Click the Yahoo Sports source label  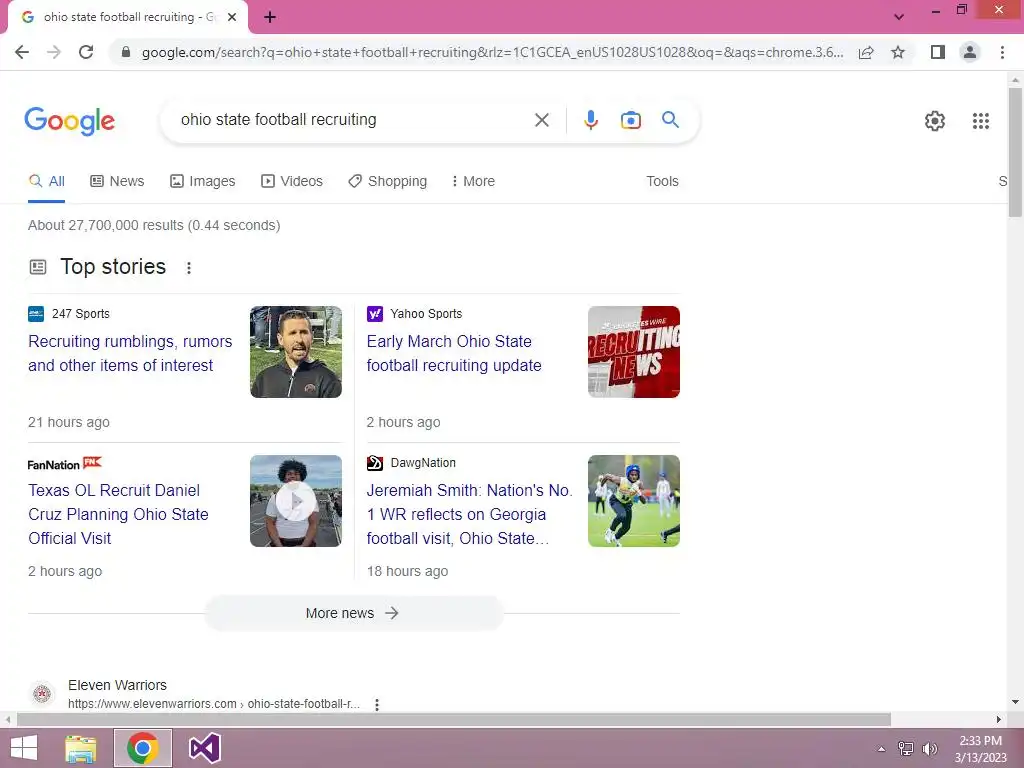pyautogui.click(x=426, y=313)
